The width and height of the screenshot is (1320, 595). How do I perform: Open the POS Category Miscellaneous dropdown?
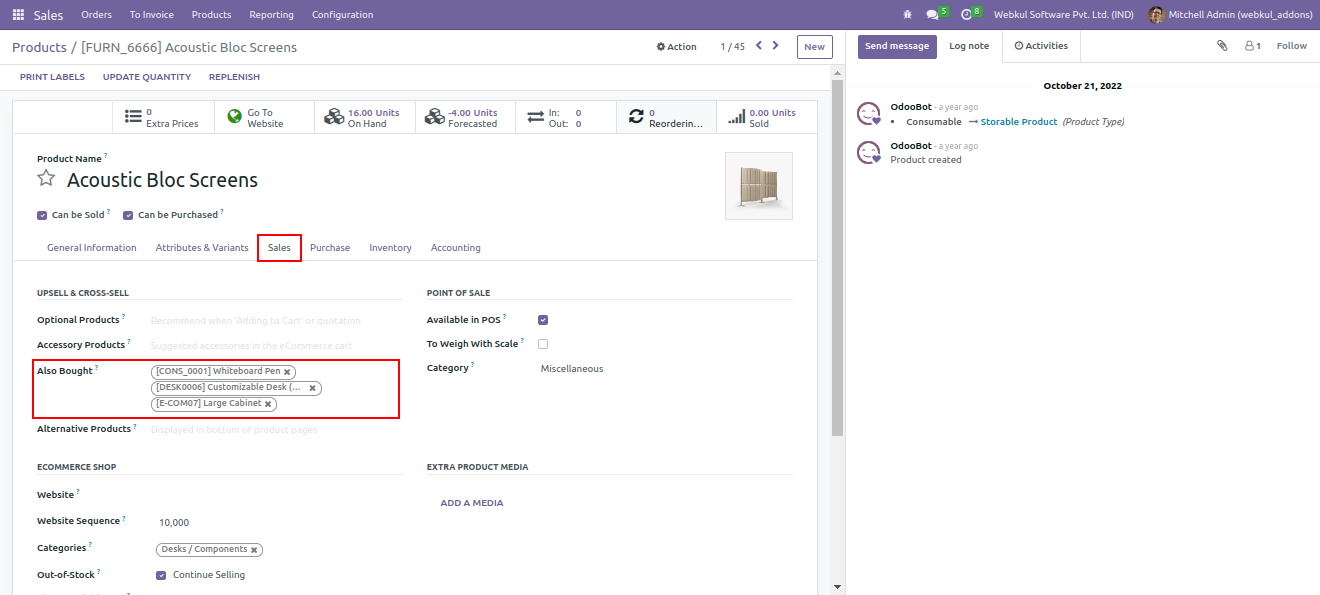click(x=665, y=368)
